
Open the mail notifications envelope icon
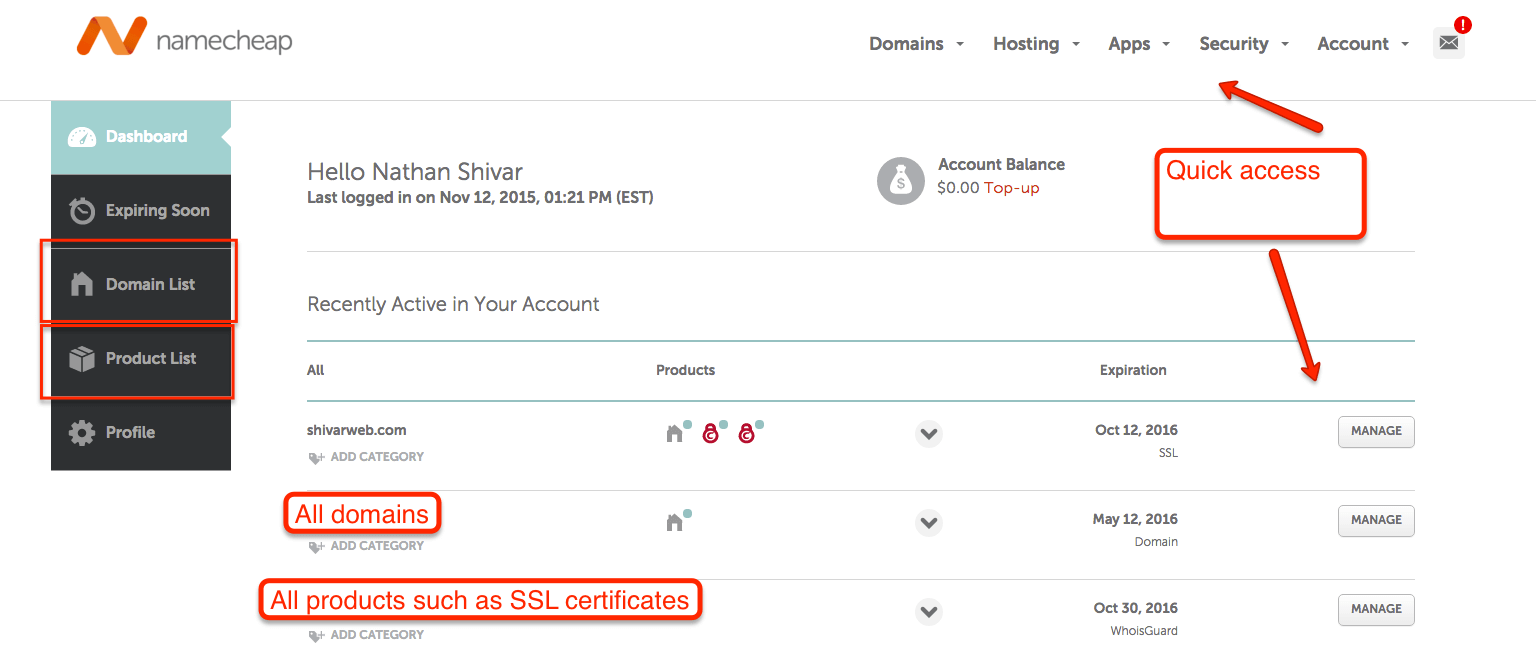[x=1448, y=44]
